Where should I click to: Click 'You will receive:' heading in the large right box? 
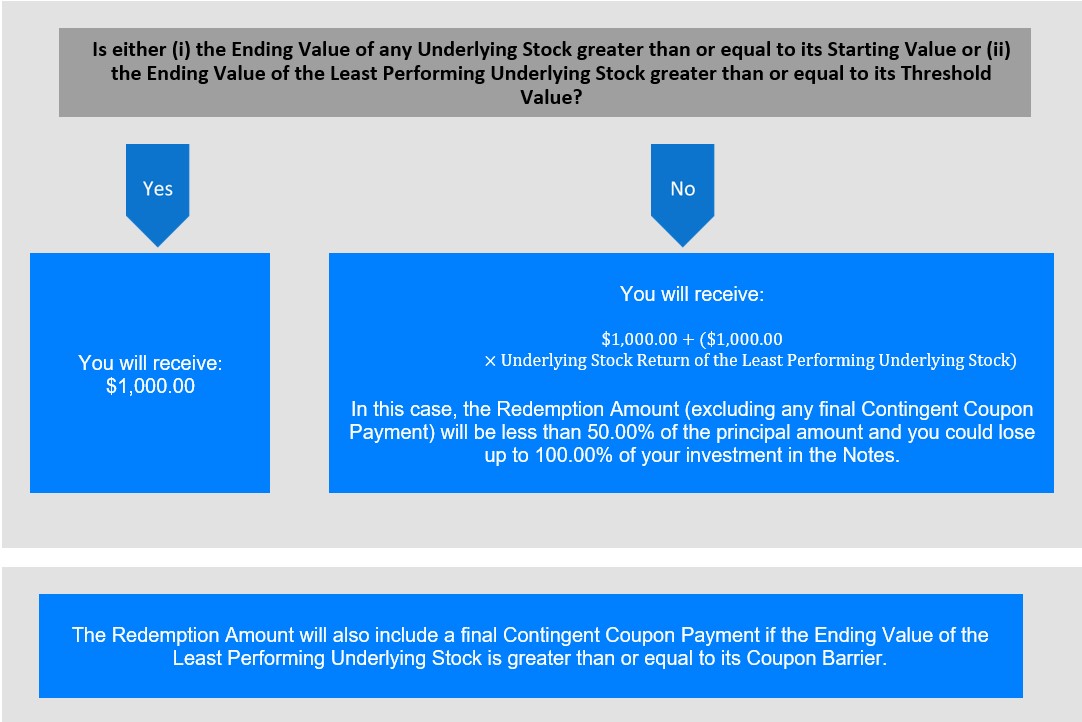point(691,294)
